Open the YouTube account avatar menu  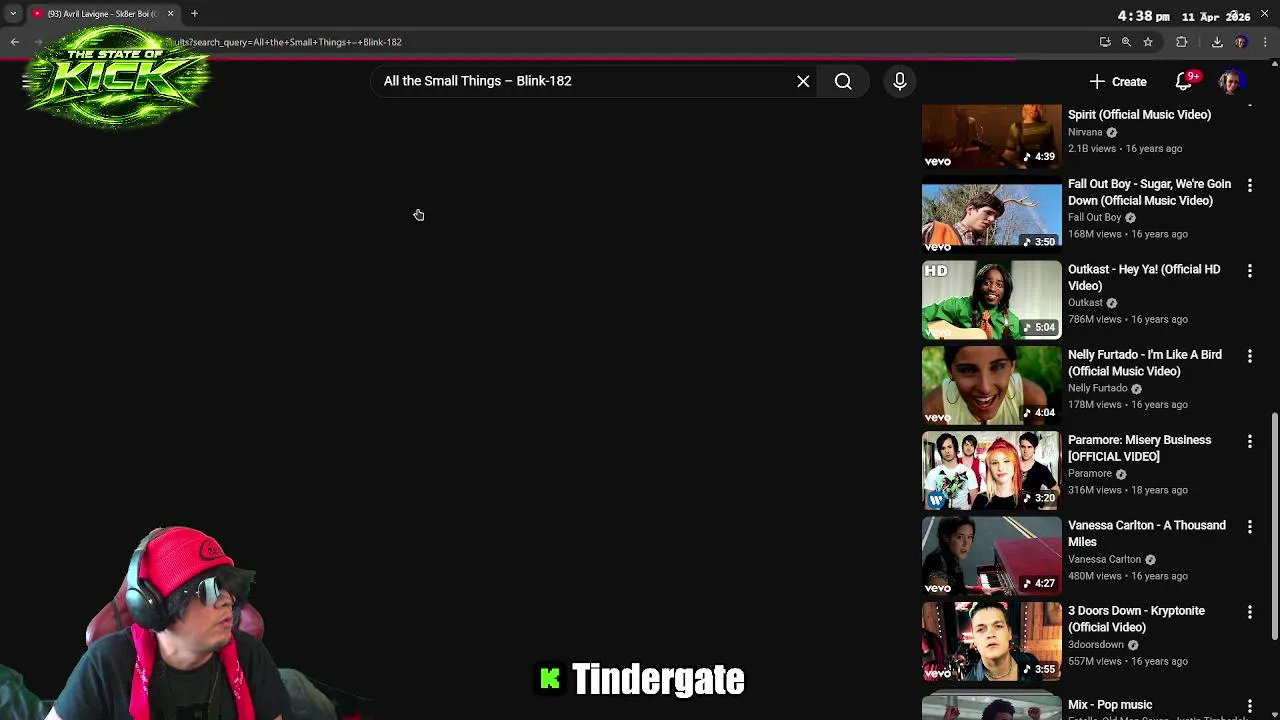pos(1230,82)
